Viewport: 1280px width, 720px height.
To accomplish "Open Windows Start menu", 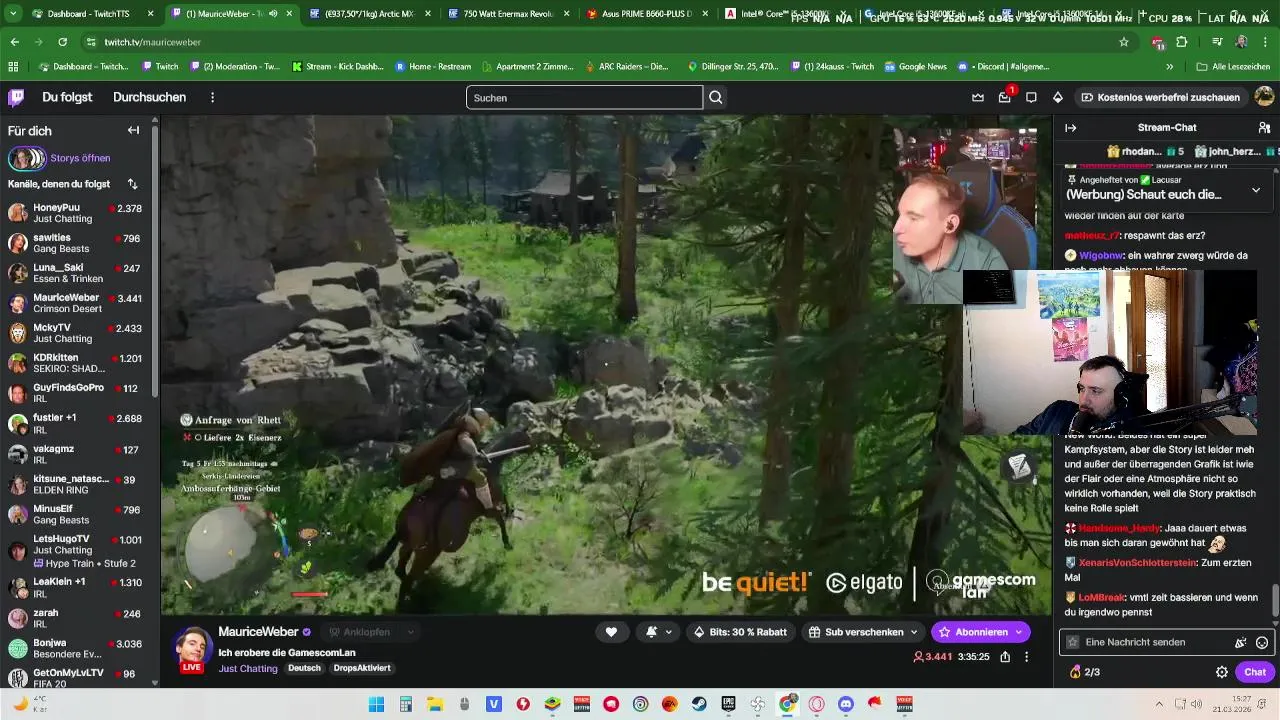I will 376,704.
